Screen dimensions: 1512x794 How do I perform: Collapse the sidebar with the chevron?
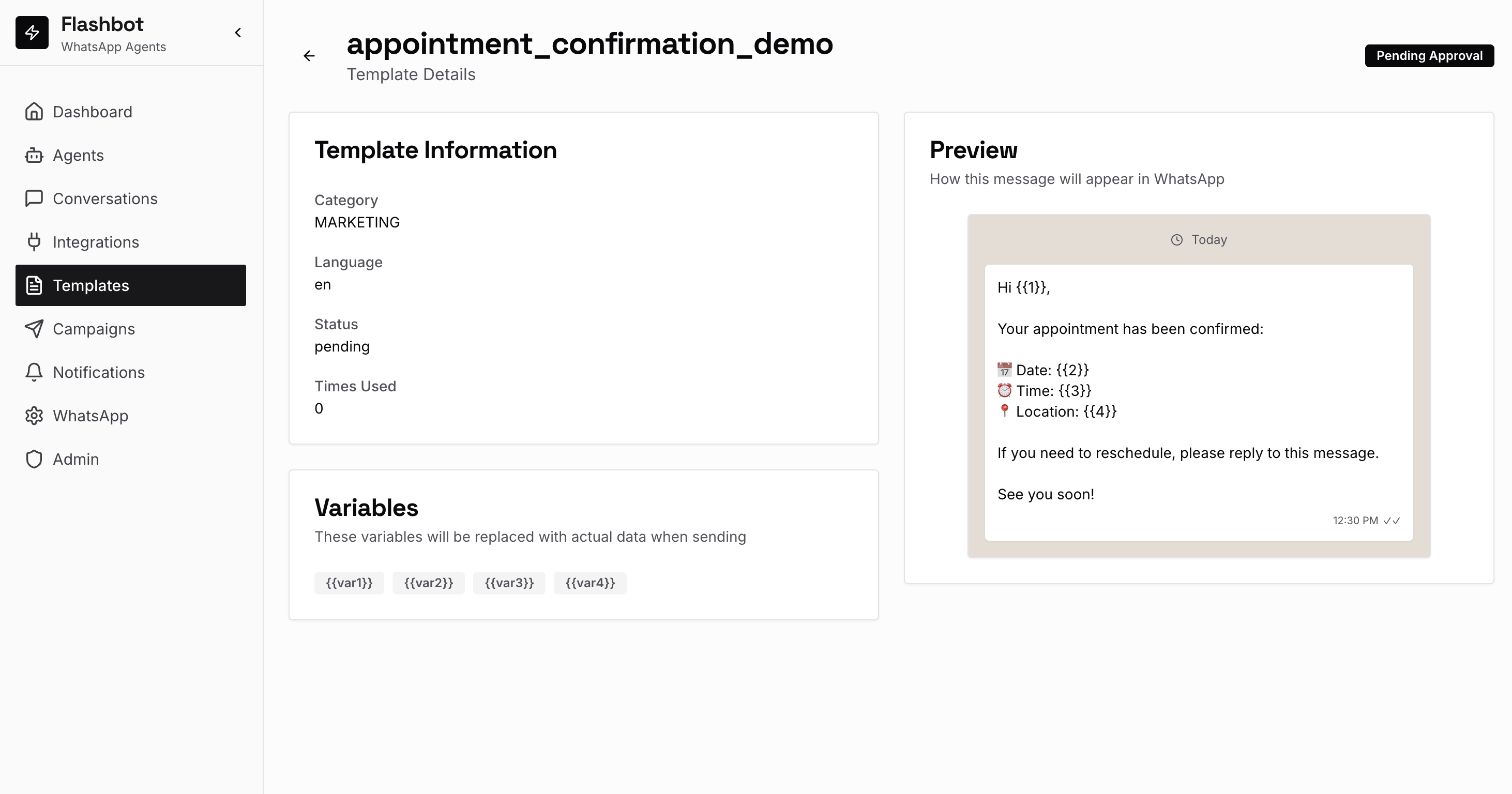click(238, 32)
